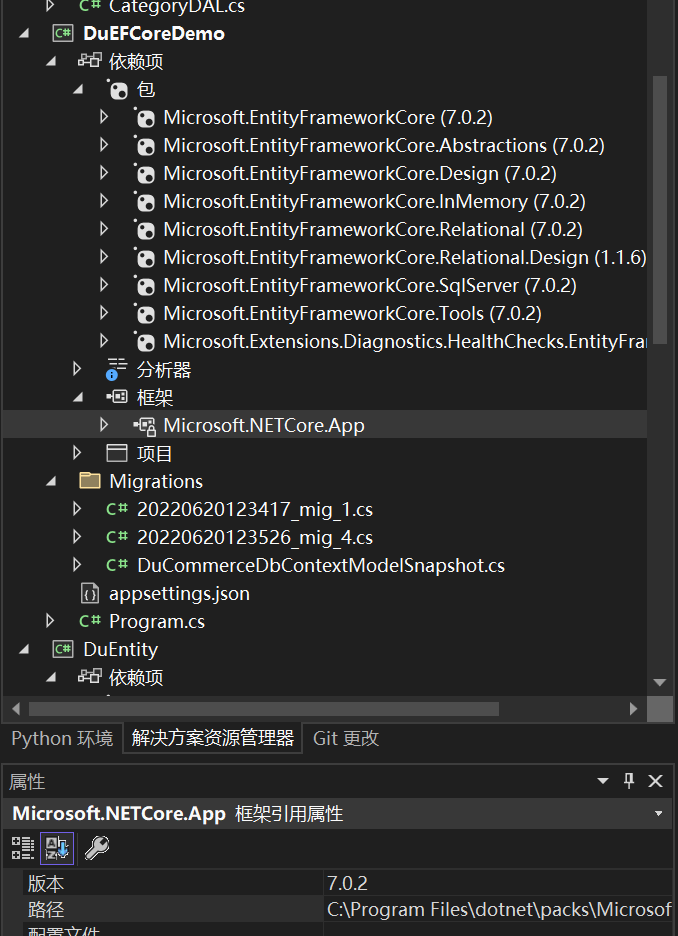Toggle Alphabetical sort in Properties panel
This screenshot has width=678, height=936.
tap(57, 848)
